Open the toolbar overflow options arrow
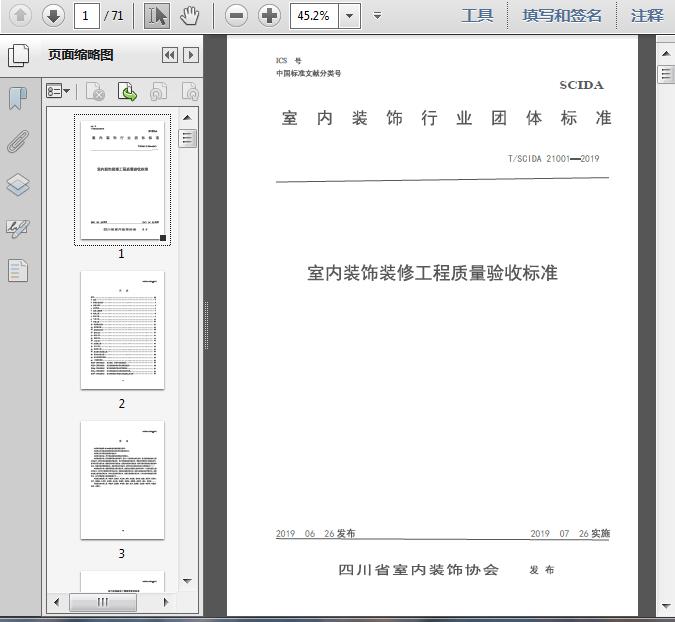Screen dimensions: 675x622 (378, 16)
